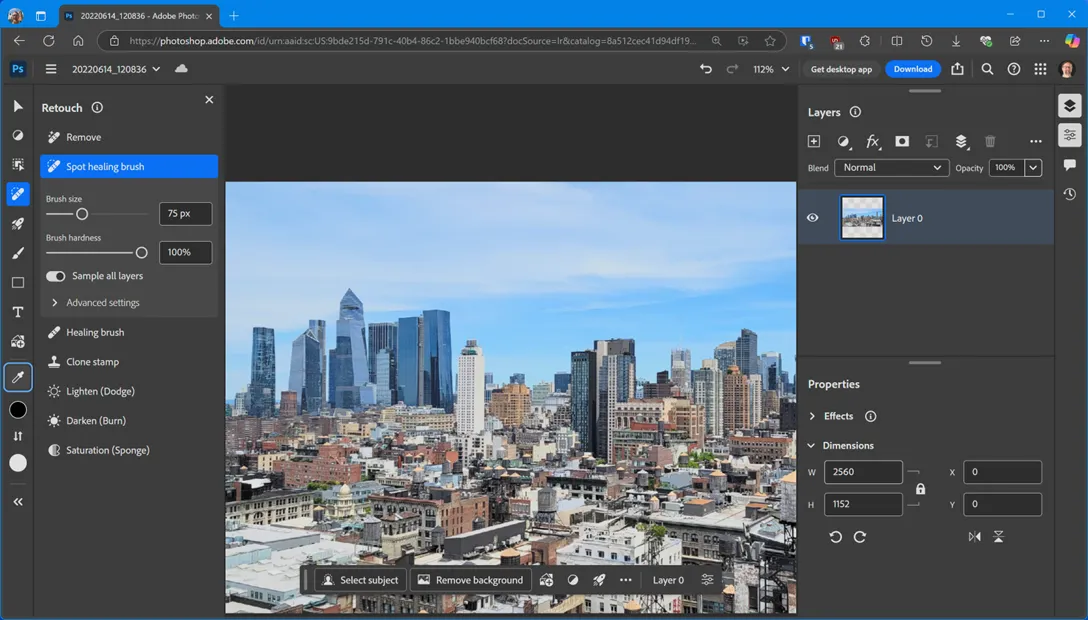Select the Rectangle shape tool

(x=18, y=283)
